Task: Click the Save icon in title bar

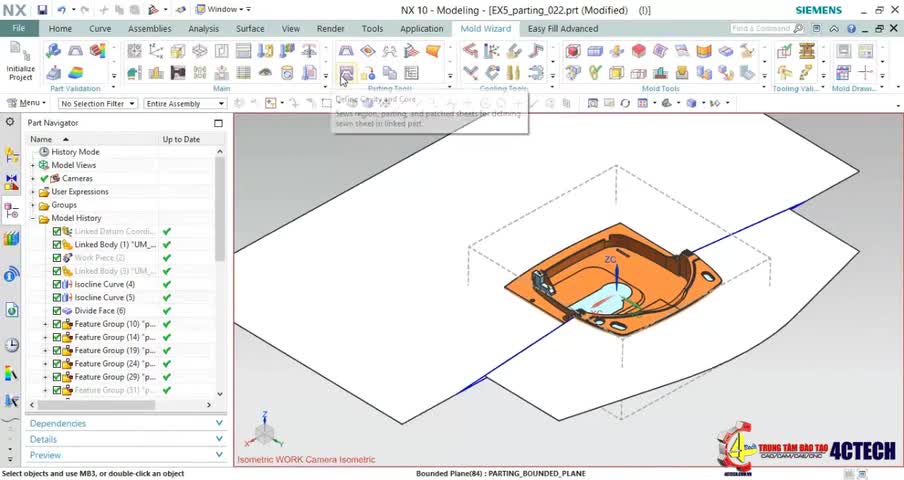Action: (42, 10)
